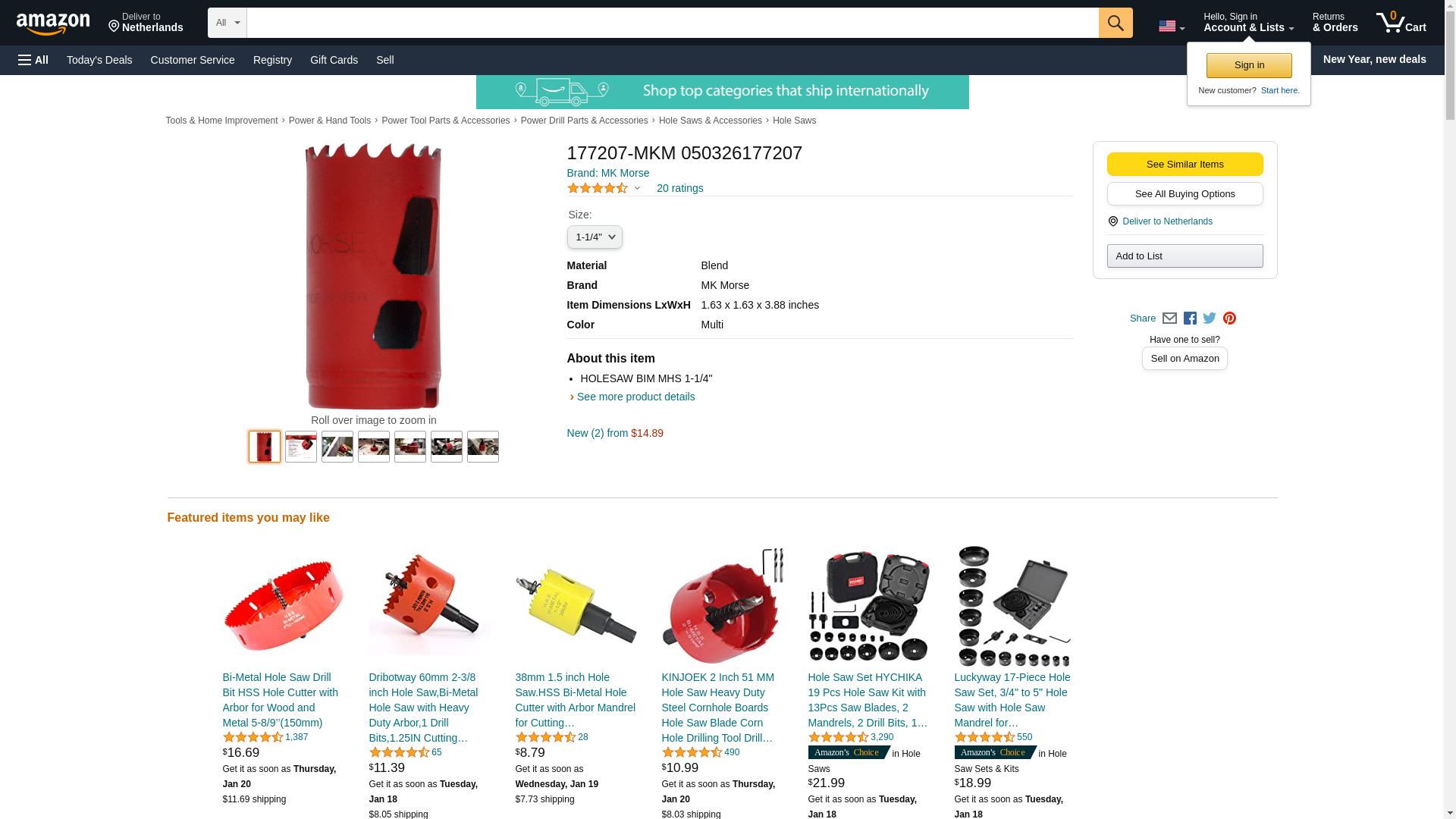
Task: Click the See Similar Items button
Action: tap(1185, 165)
